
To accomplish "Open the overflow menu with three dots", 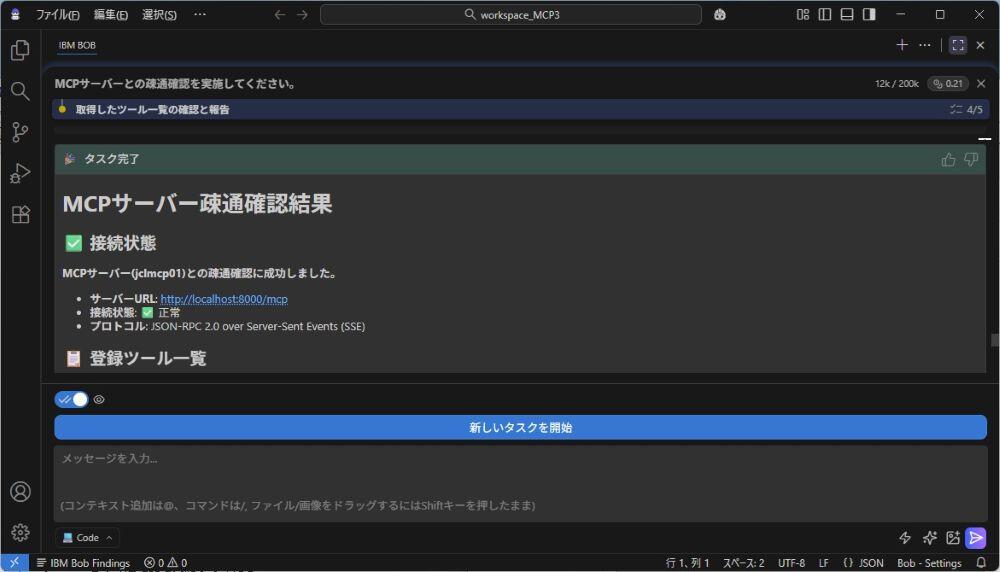I will [200, 14].
